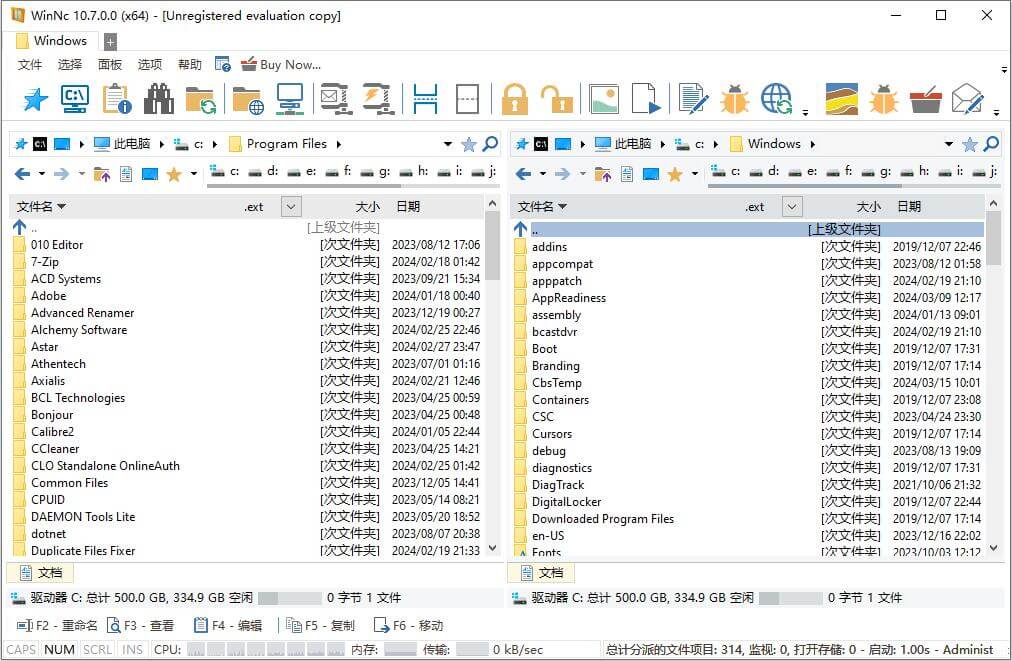Click SCRL indicator in the status bar
Screen dimensions: 1012x661
coord(96,649)
